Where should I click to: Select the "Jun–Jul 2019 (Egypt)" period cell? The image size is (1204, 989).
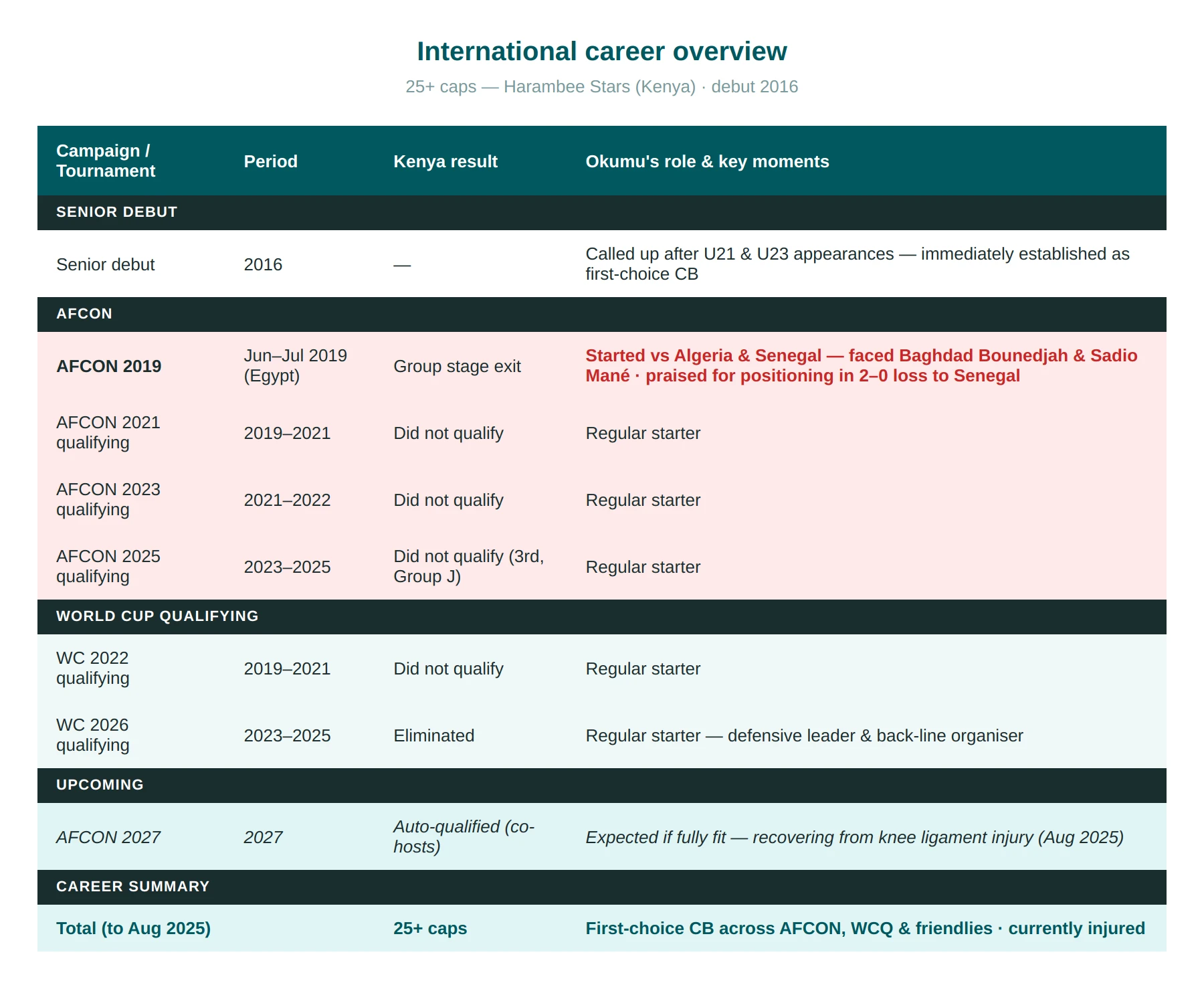pyautogui.click(x=295, y=365)
